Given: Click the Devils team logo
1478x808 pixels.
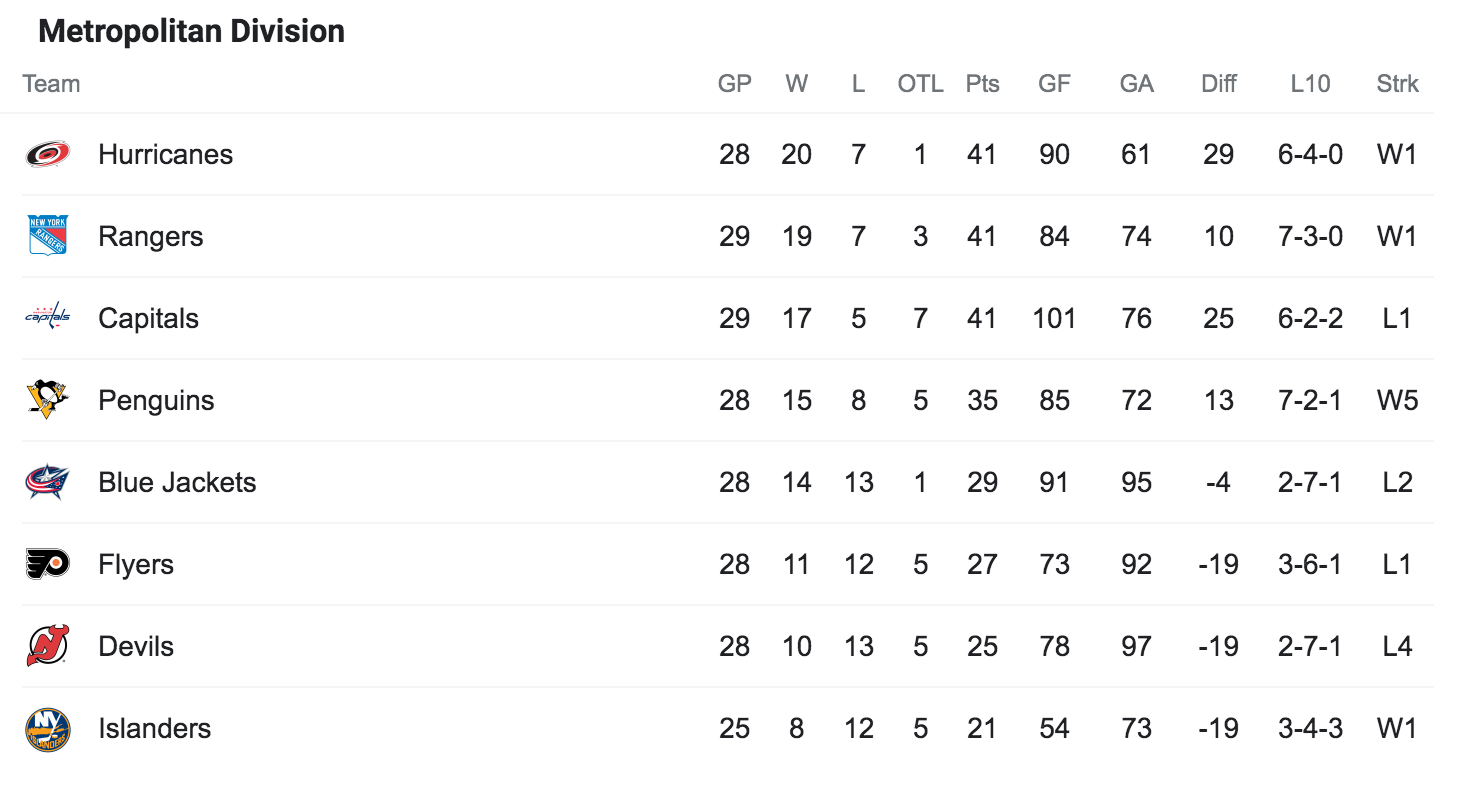Looking at the screenshot, I should tap(48, 646).
